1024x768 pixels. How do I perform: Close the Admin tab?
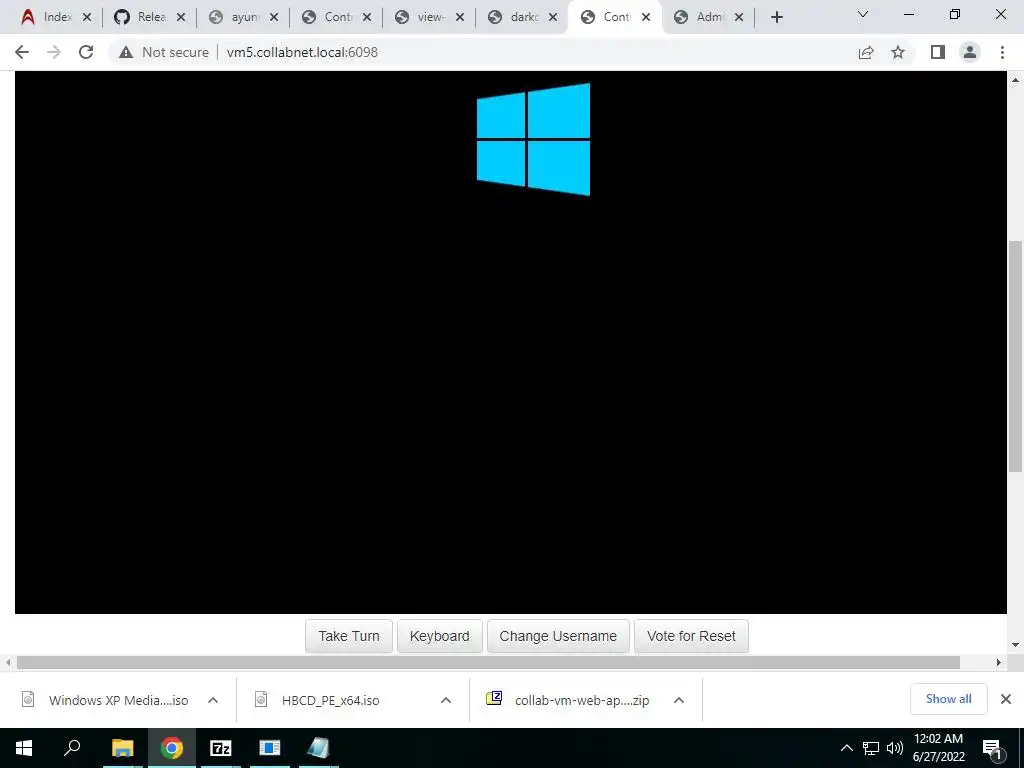point(739,17)
